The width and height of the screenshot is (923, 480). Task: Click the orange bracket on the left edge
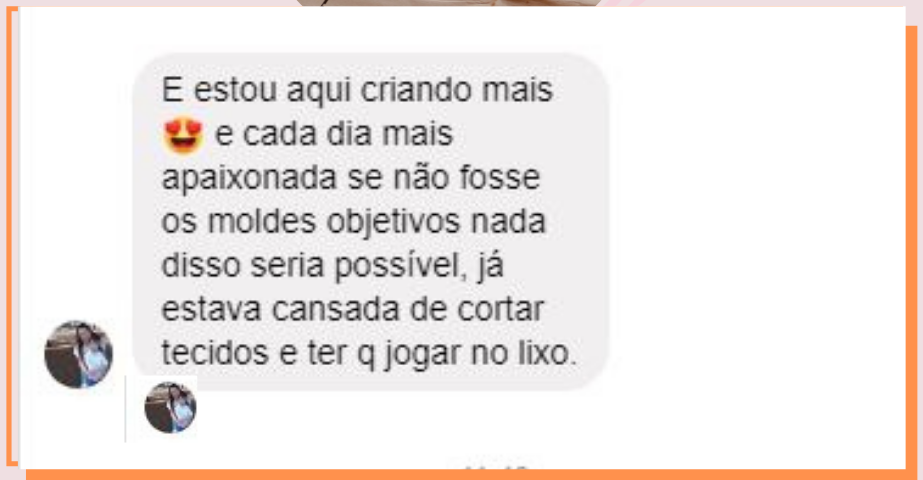click(11, 236)
